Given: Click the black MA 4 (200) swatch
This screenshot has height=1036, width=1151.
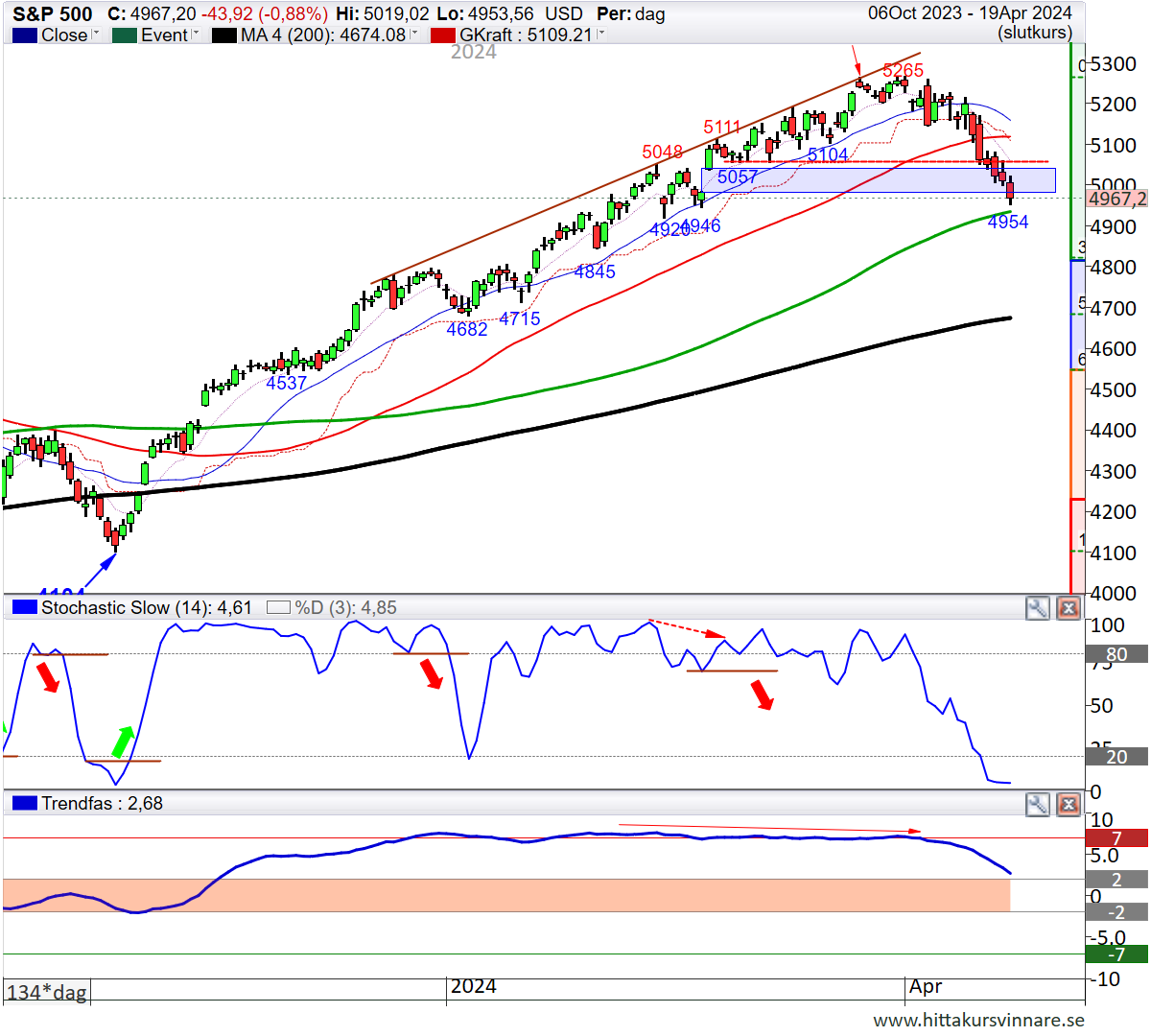Looking at the screenshot, I should point(224,35).
